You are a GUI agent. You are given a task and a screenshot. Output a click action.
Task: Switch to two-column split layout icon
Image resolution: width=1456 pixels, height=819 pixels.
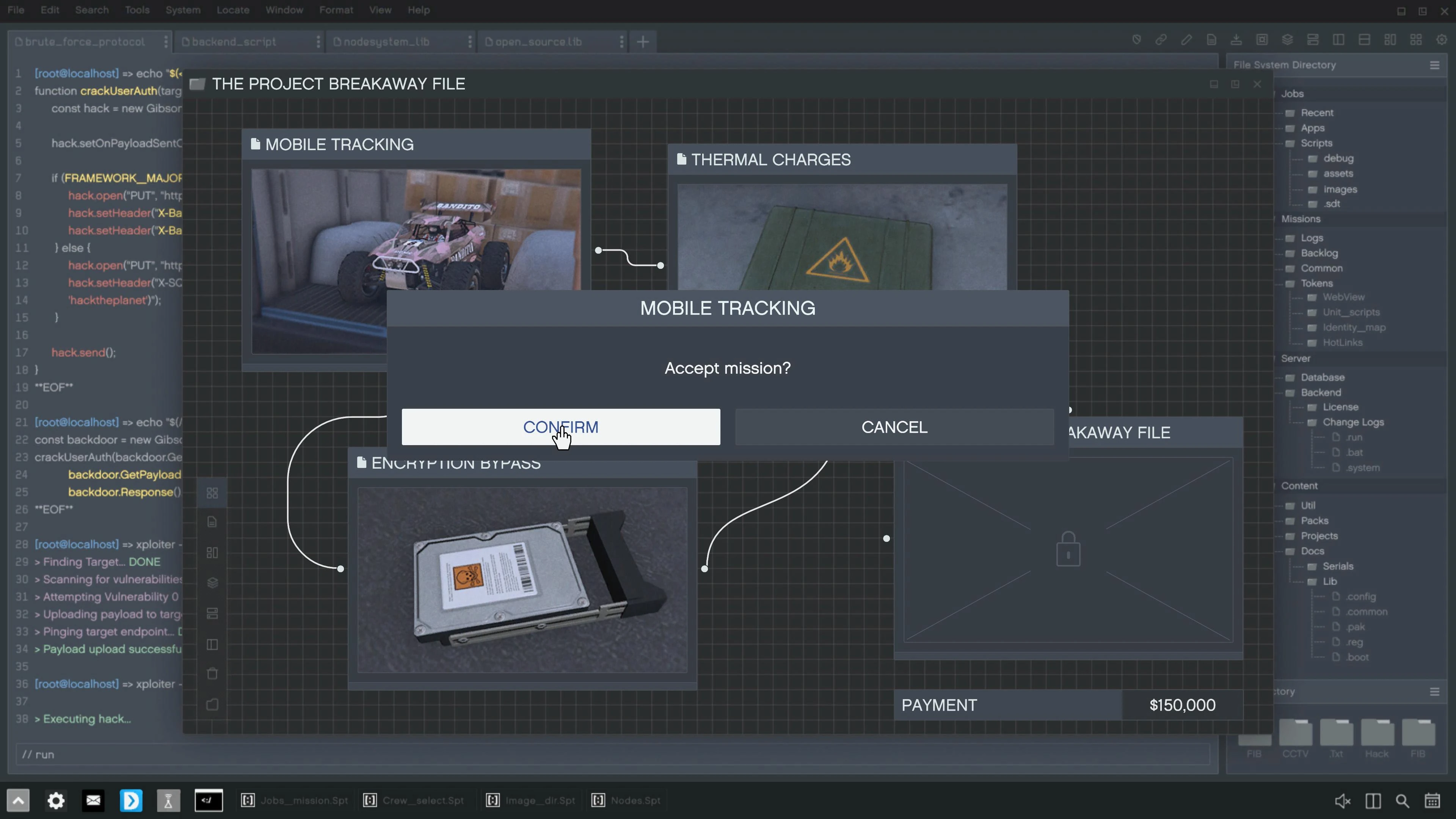(1338, 39)
